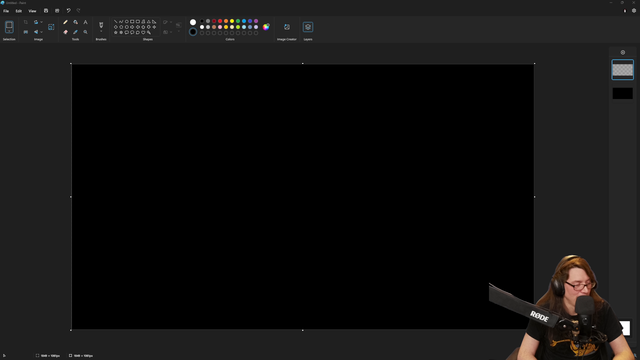Click the Save icon in title bar
Image resolution: width=640 pixels, height=360 pixels.
coord(46,11)
